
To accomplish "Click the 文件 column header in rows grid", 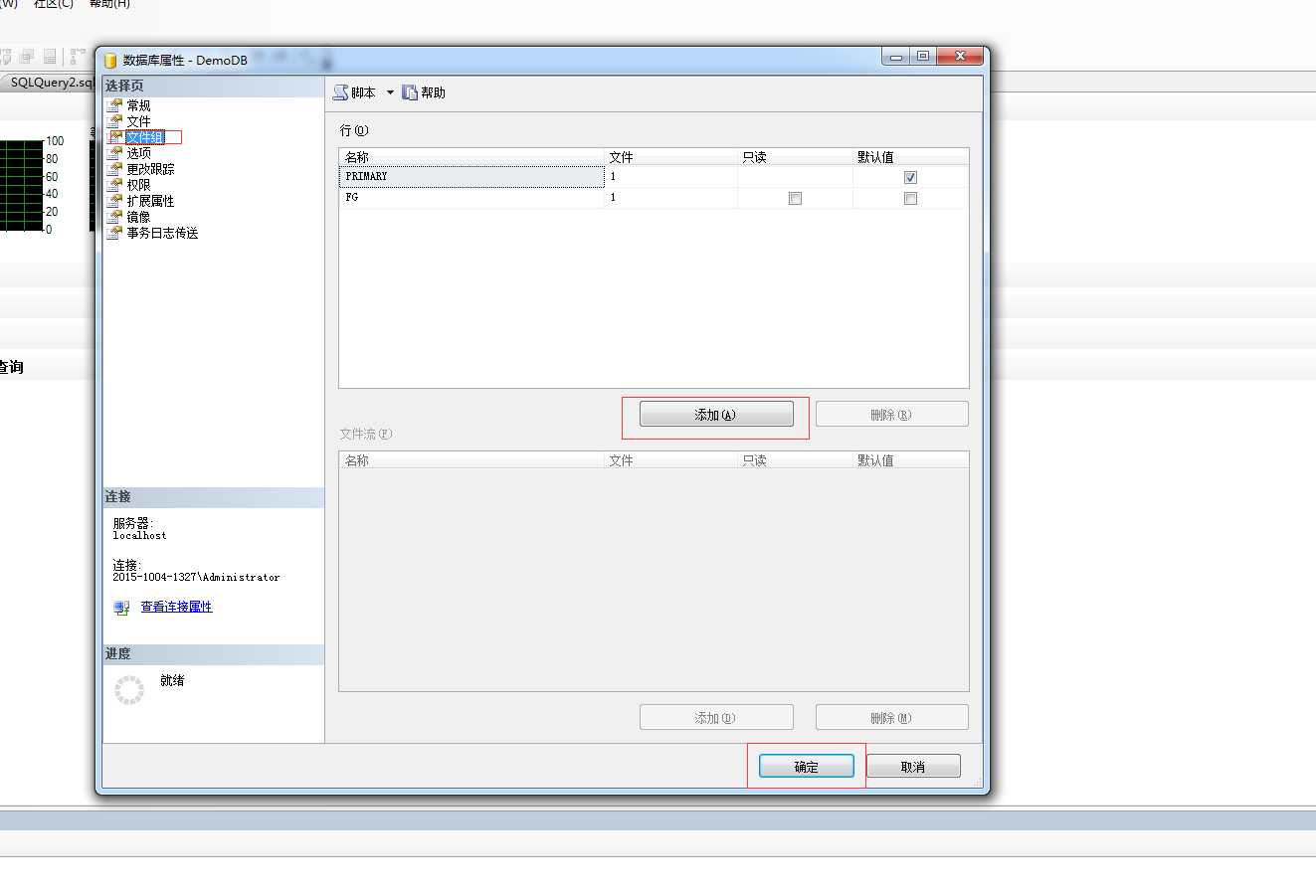I will click(x=670, y=157).
